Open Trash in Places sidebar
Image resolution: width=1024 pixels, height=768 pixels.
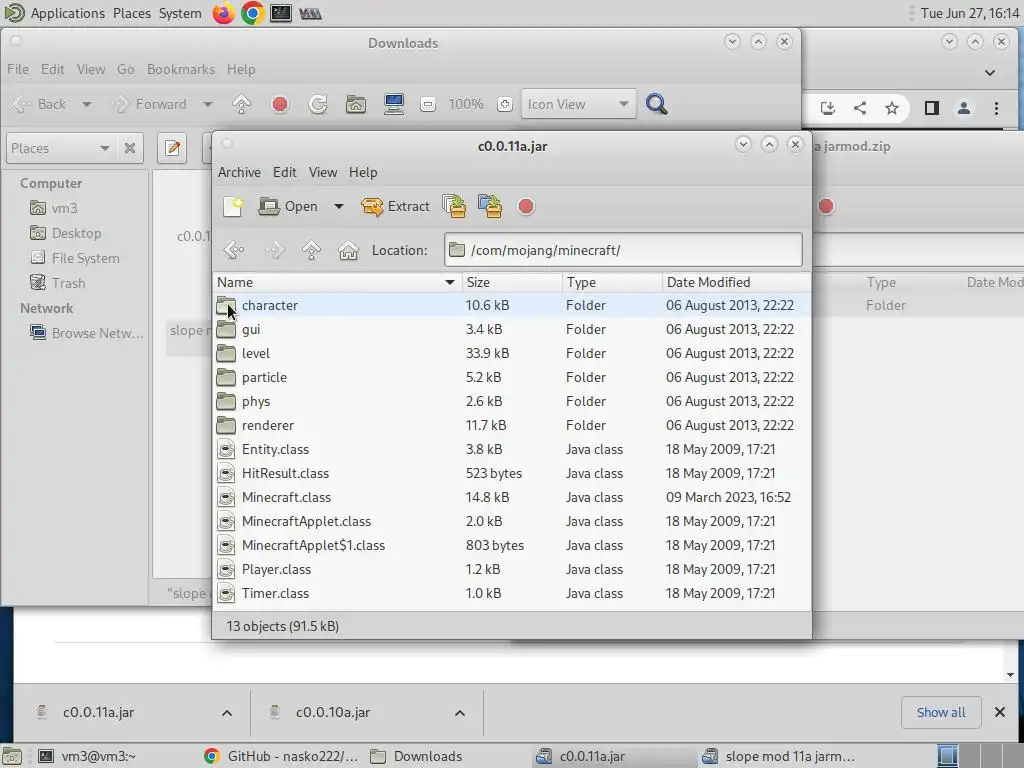(x=57, y=283)
